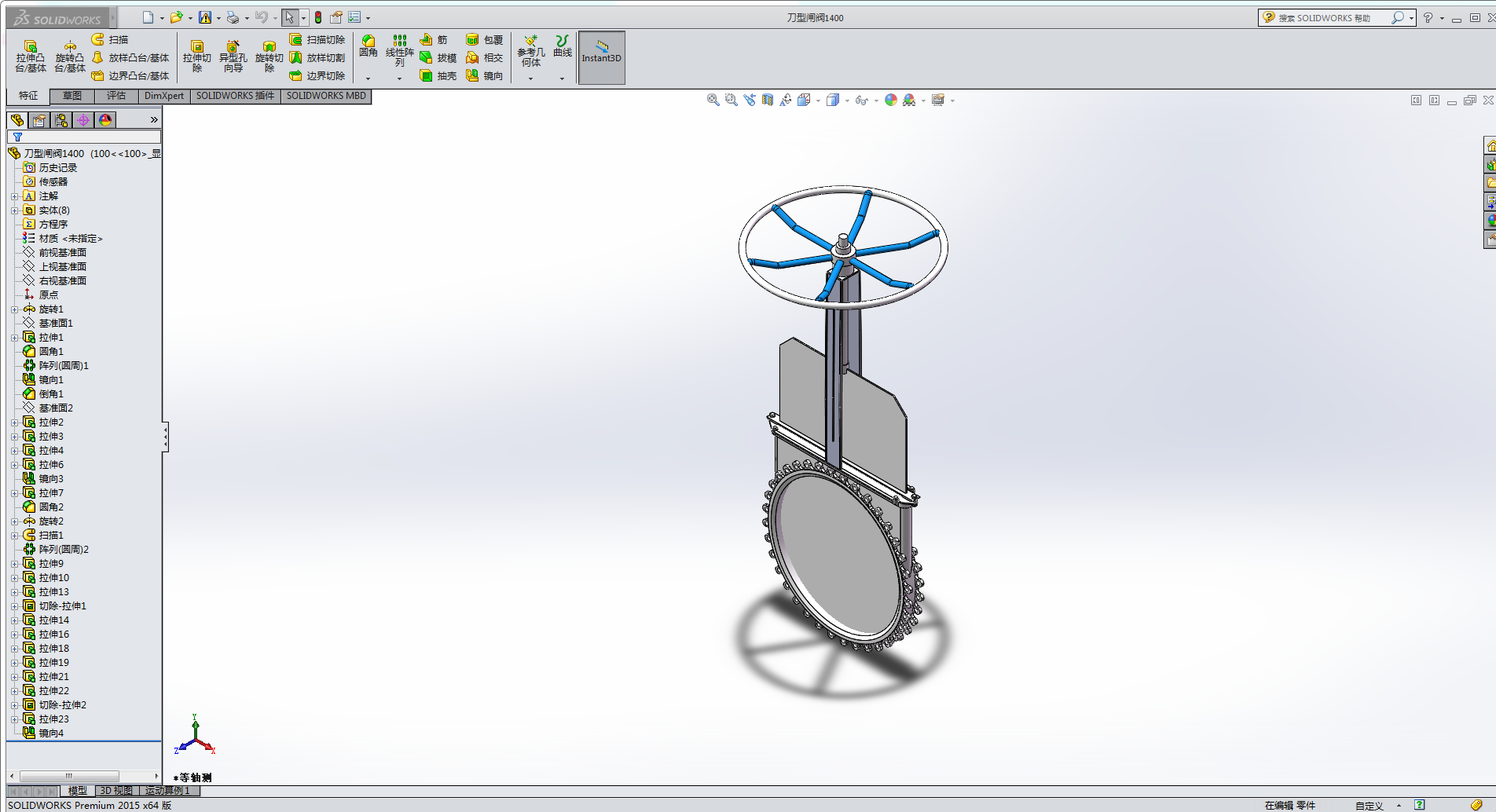1496x812 pixels.
Task: Click the Edit Appearance color ball
Action: pos(890,101)
